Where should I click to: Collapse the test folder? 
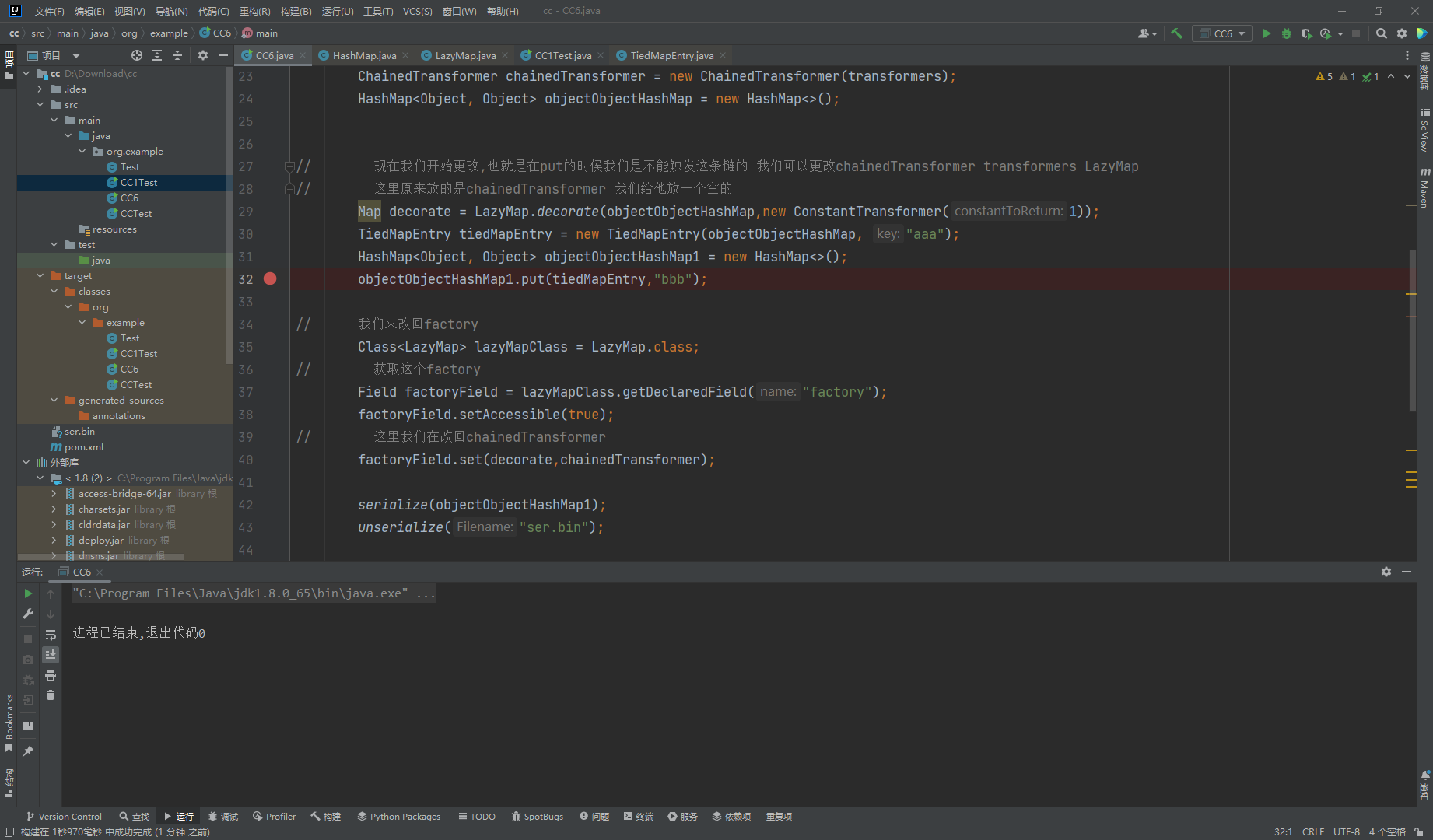pos(54,245)
